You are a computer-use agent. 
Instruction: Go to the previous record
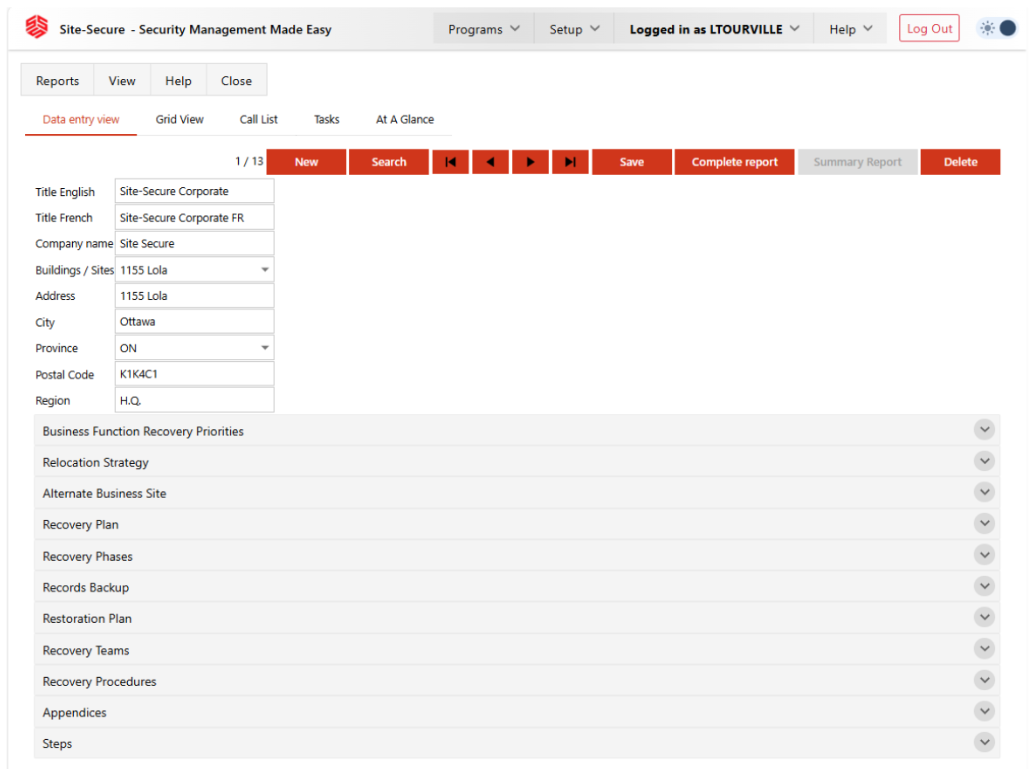[490, 162]
